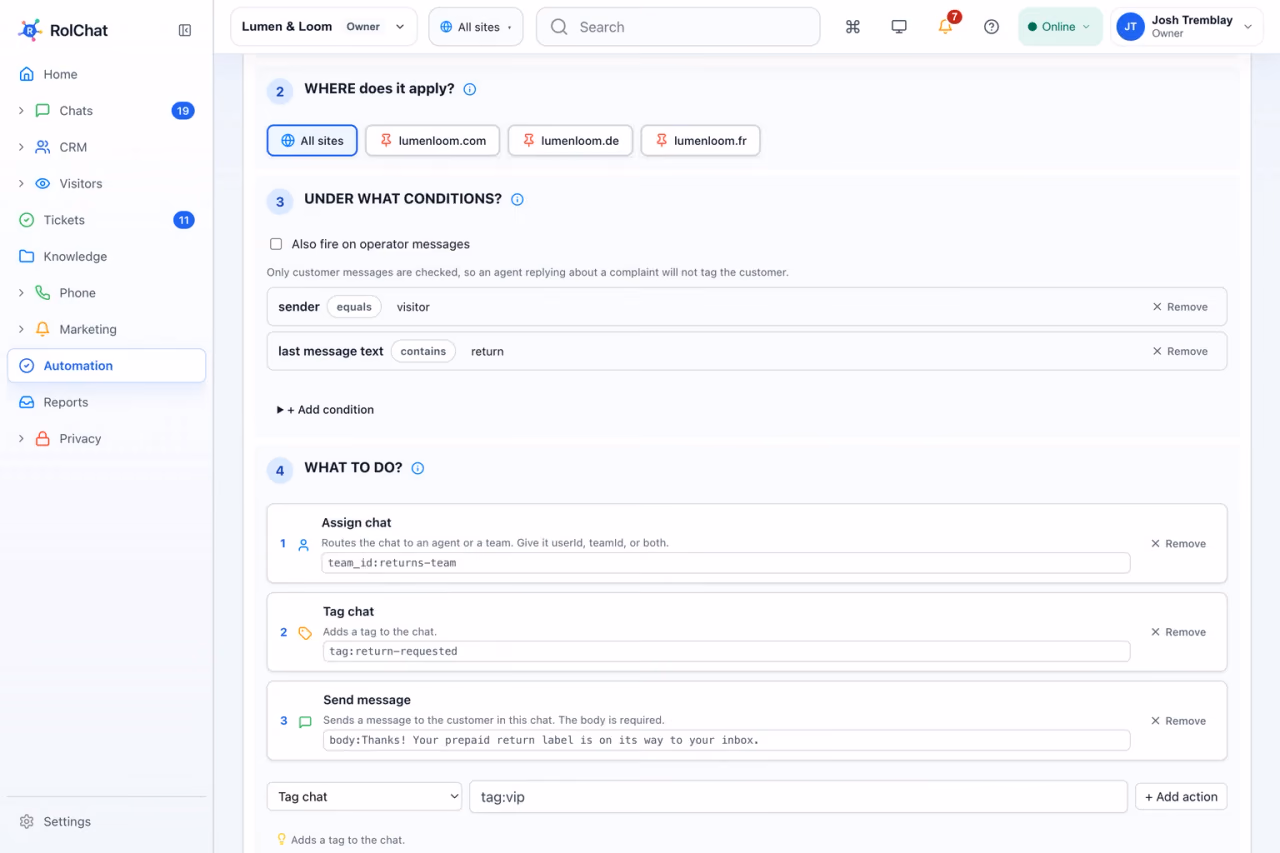Click info icon next to WHERE does it apply
Image resolution: width=1280 pixels, height=853 pixels.
click(470, 89)
